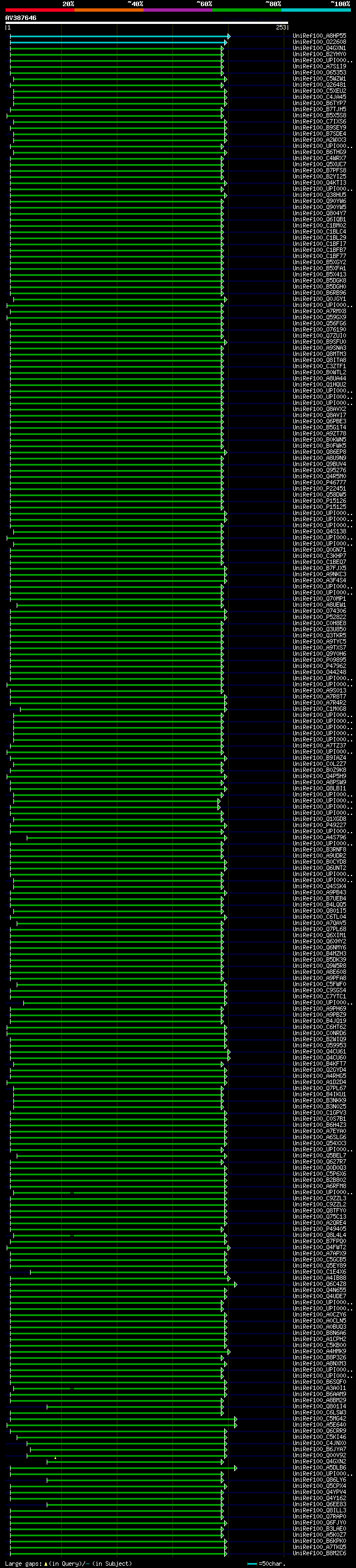This screenshot has width=356, height=1568.
Task: Select the UniRef100_Q4P5H9 label
Action: (x=319, y=776)
